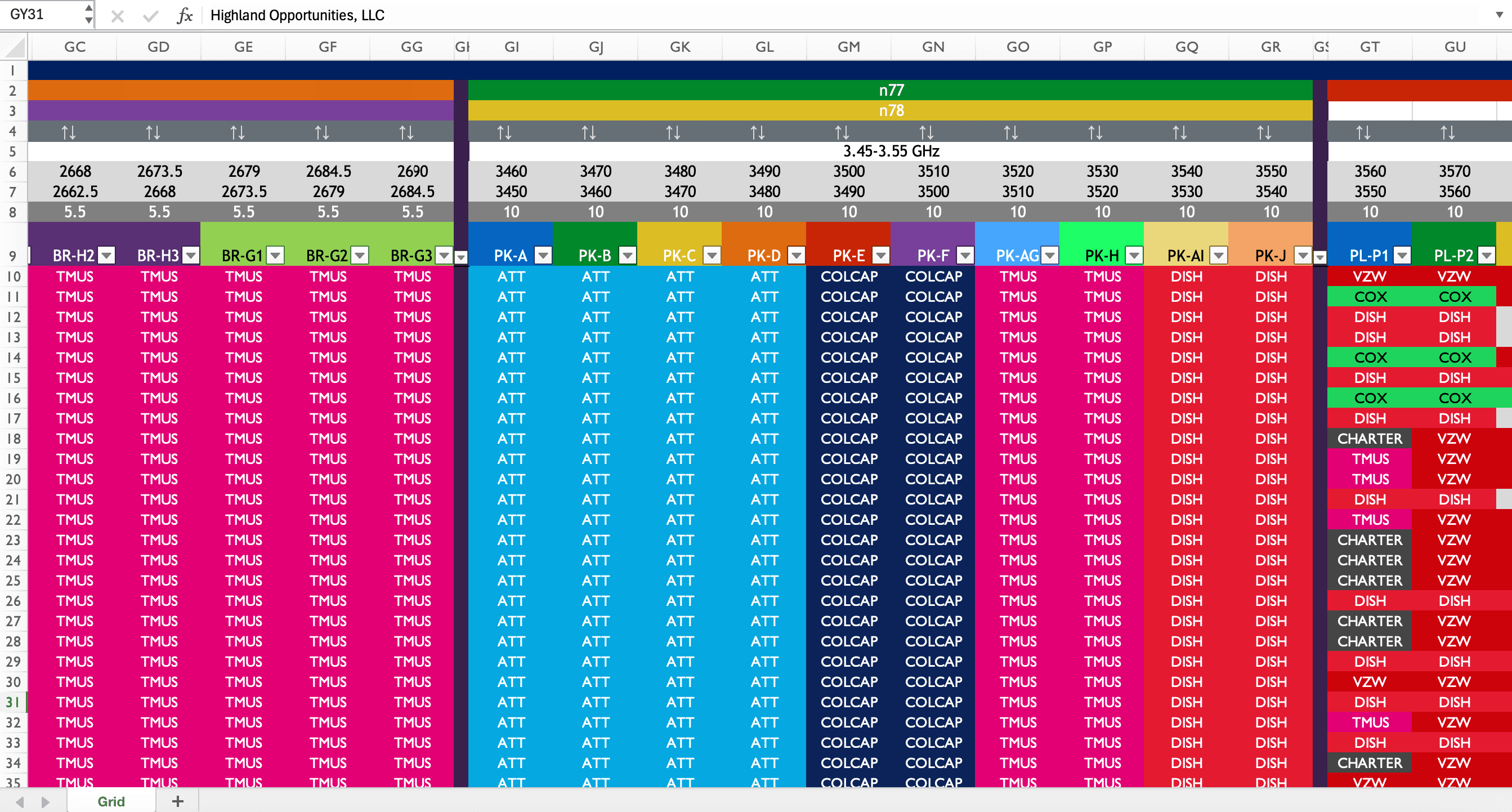
Task: Click the yellow n78 band cell
Action: (891, 110)
